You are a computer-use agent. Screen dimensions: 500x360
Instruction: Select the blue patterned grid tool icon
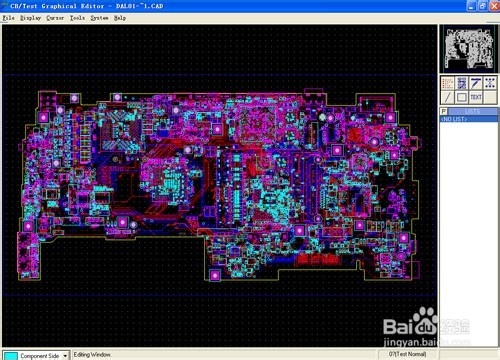tap(462, 83)
